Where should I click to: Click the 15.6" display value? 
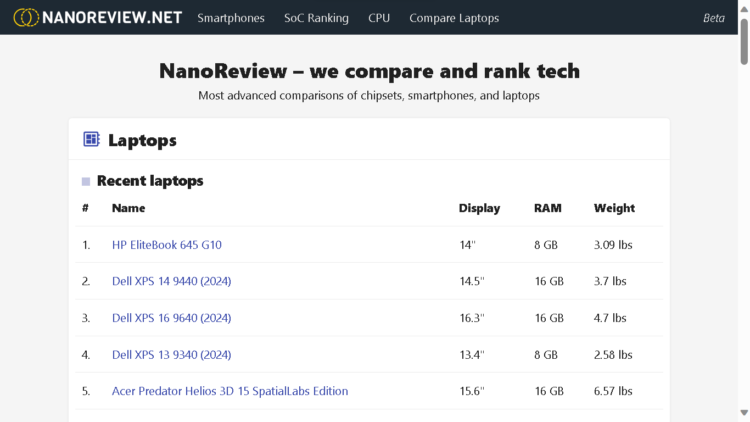472,391
